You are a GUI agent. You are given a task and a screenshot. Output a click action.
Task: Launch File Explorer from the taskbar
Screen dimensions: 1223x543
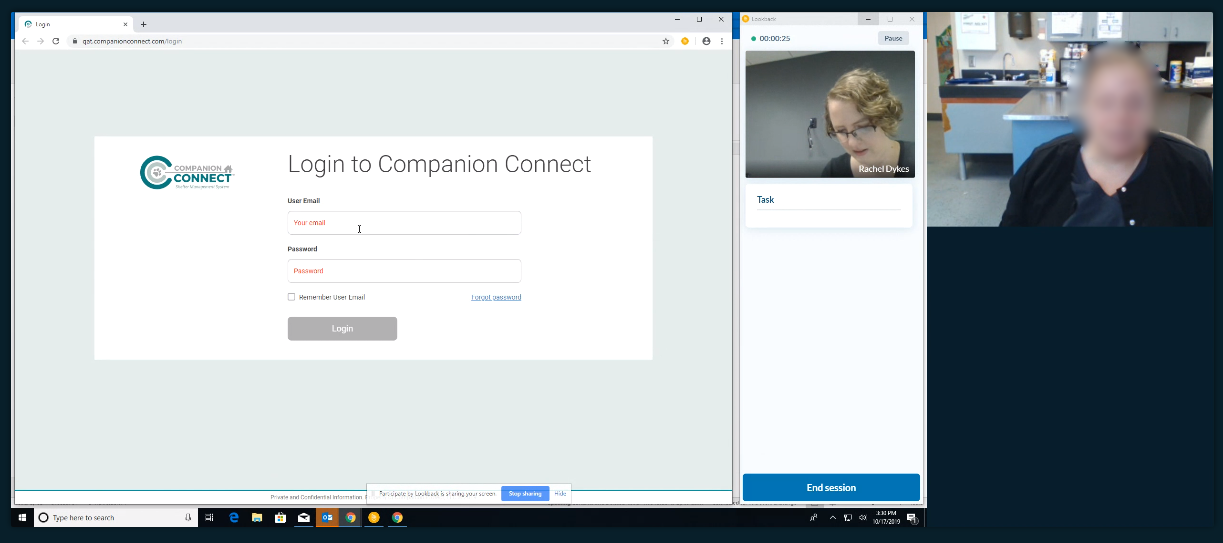click(257, 518)
